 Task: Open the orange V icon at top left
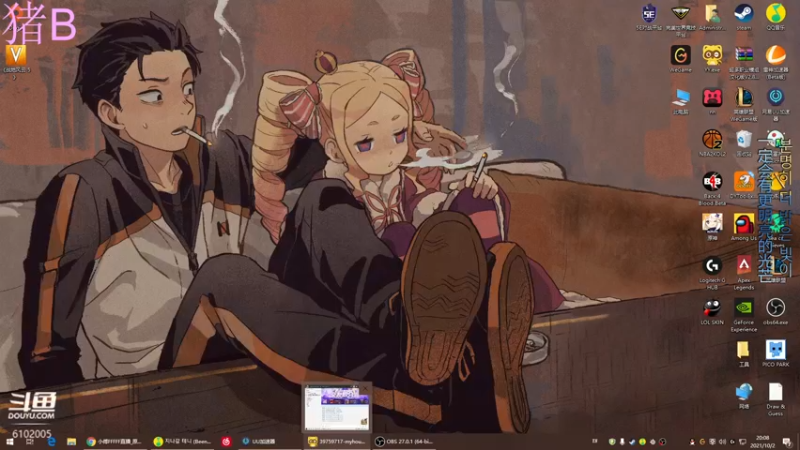[15, 61]
